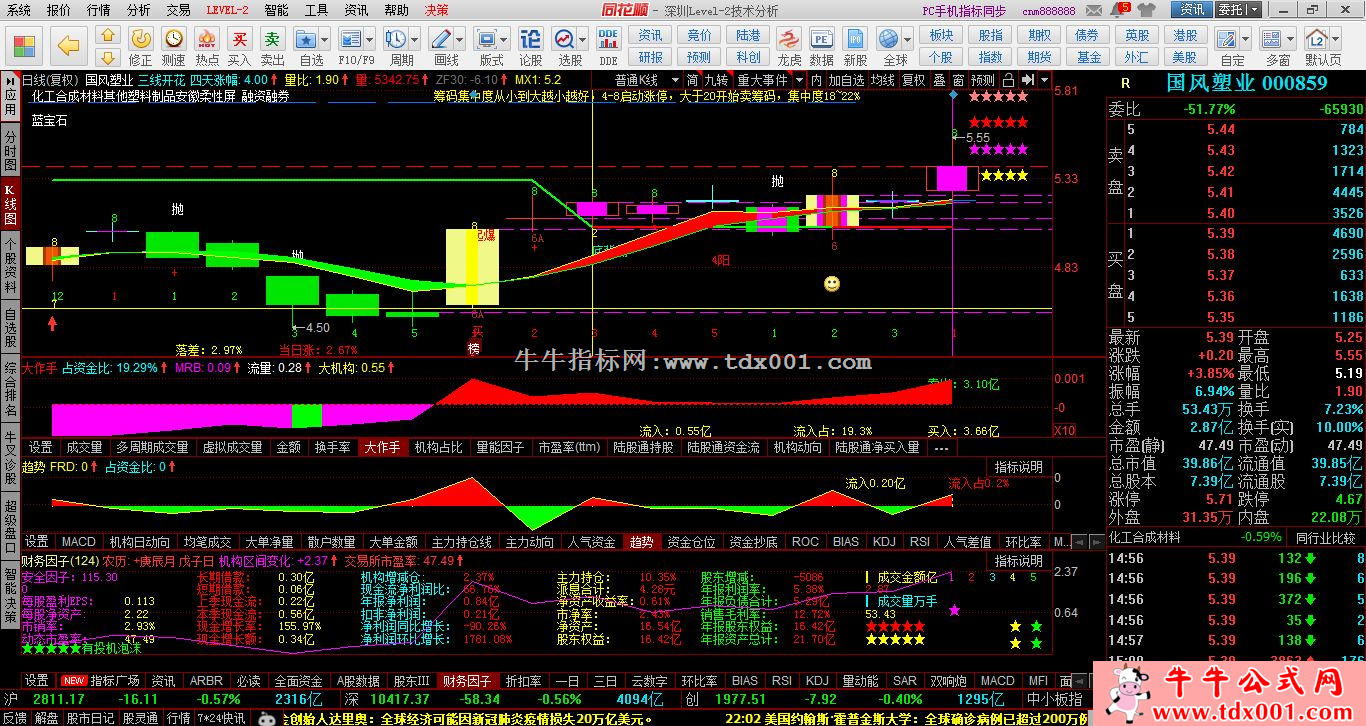Toggle 内 option on chart bar
The image size is (1366, 726).
coord(817,80)
